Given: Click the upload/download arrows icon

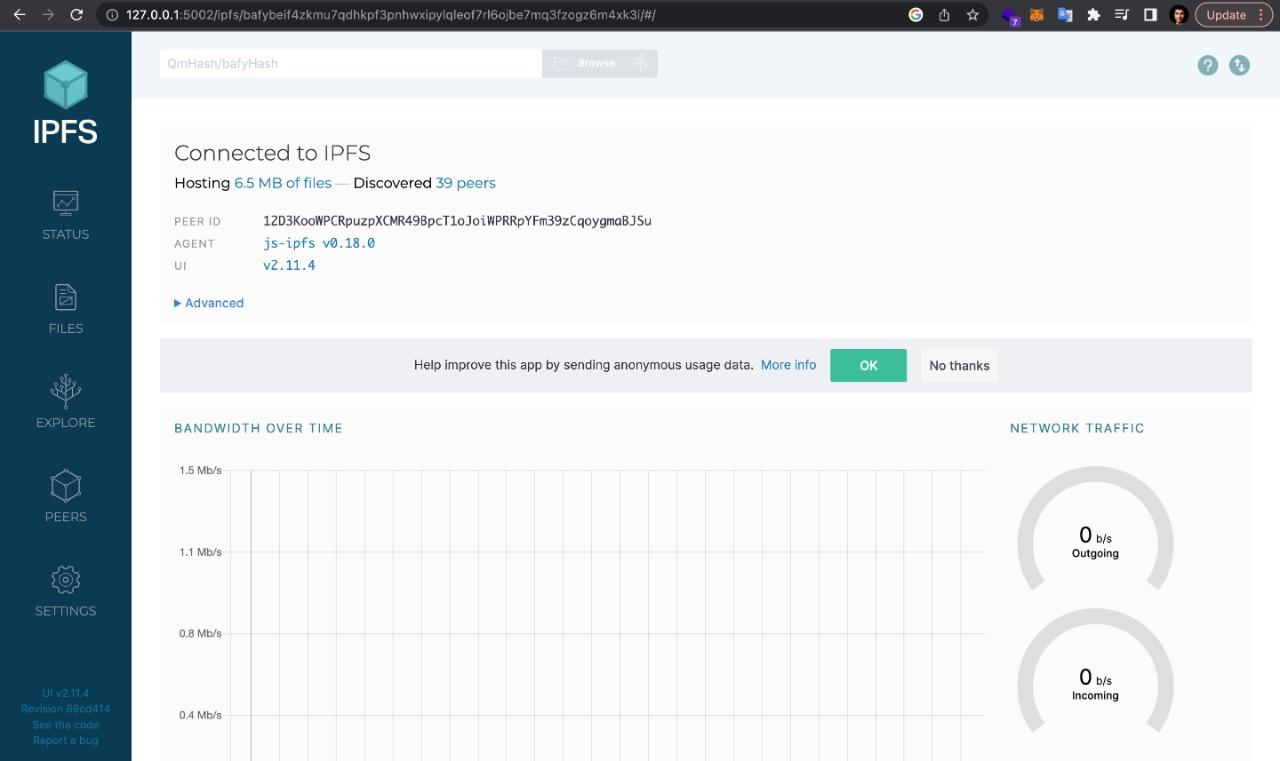Looking at the screenshot, I should (1239, 65).
